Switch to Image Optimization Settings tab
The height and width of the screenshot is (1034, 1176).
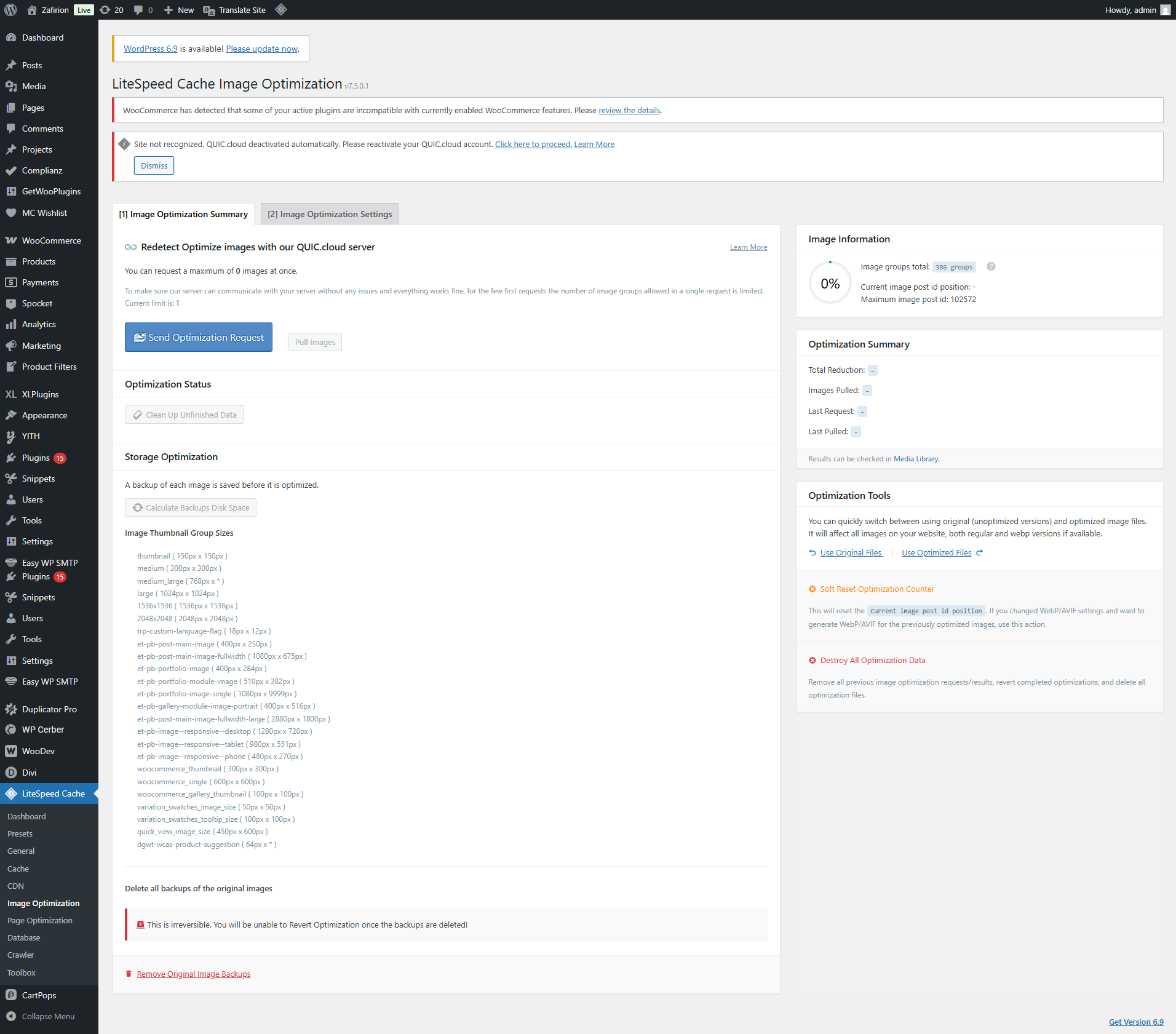point(330,214)
